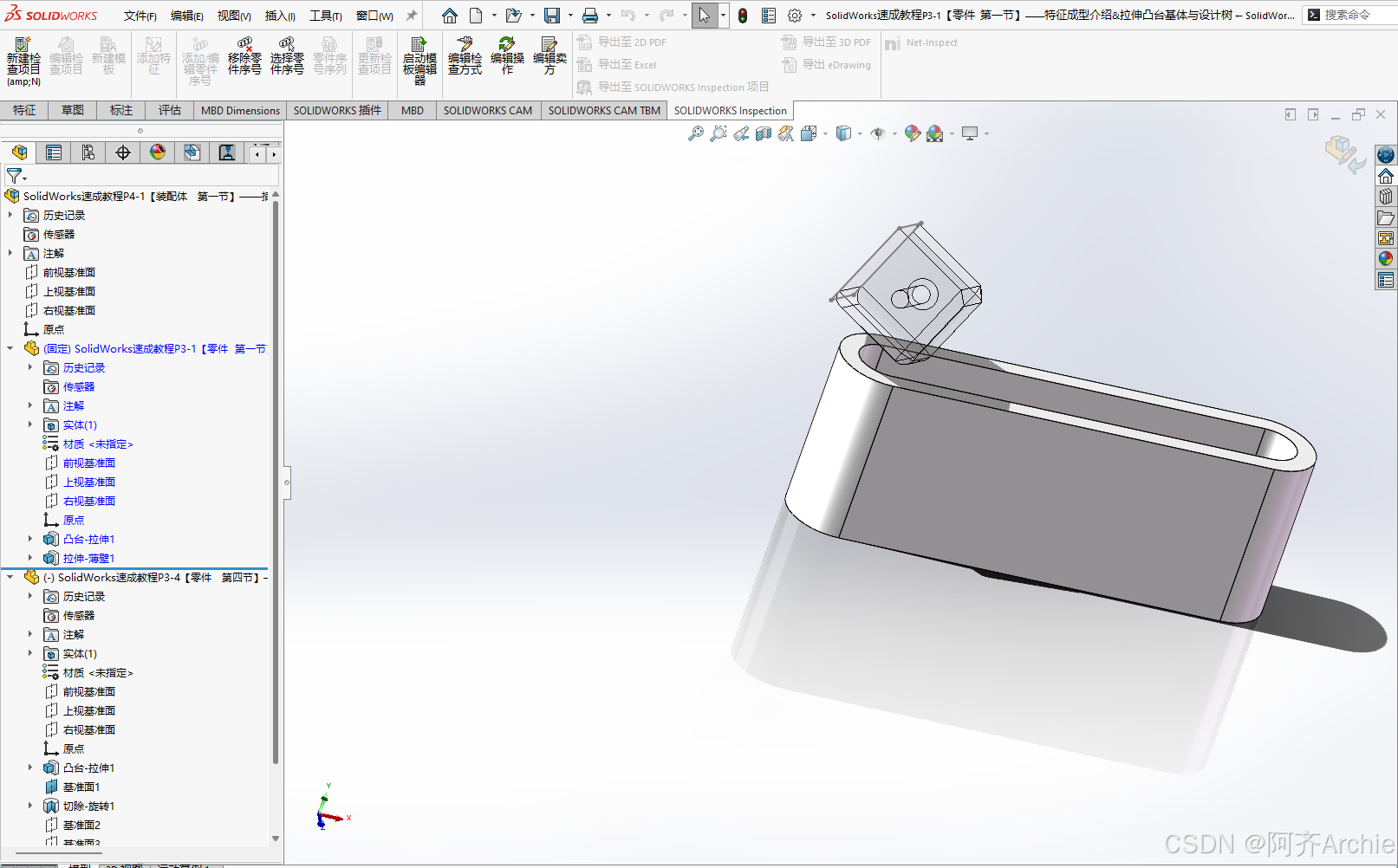Click Open file folder icon
The image size is (1398, 868).
(x=513, y=16)
